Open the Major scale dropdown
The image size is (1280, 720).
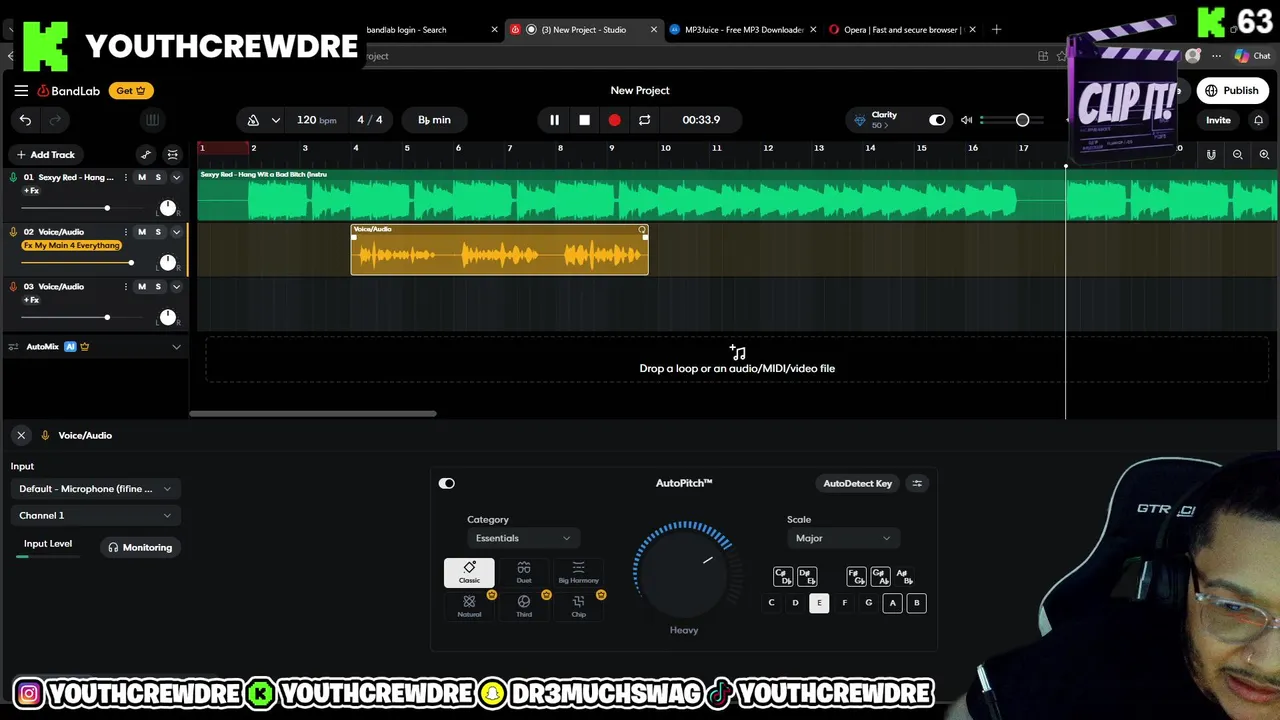coord(843,539)
